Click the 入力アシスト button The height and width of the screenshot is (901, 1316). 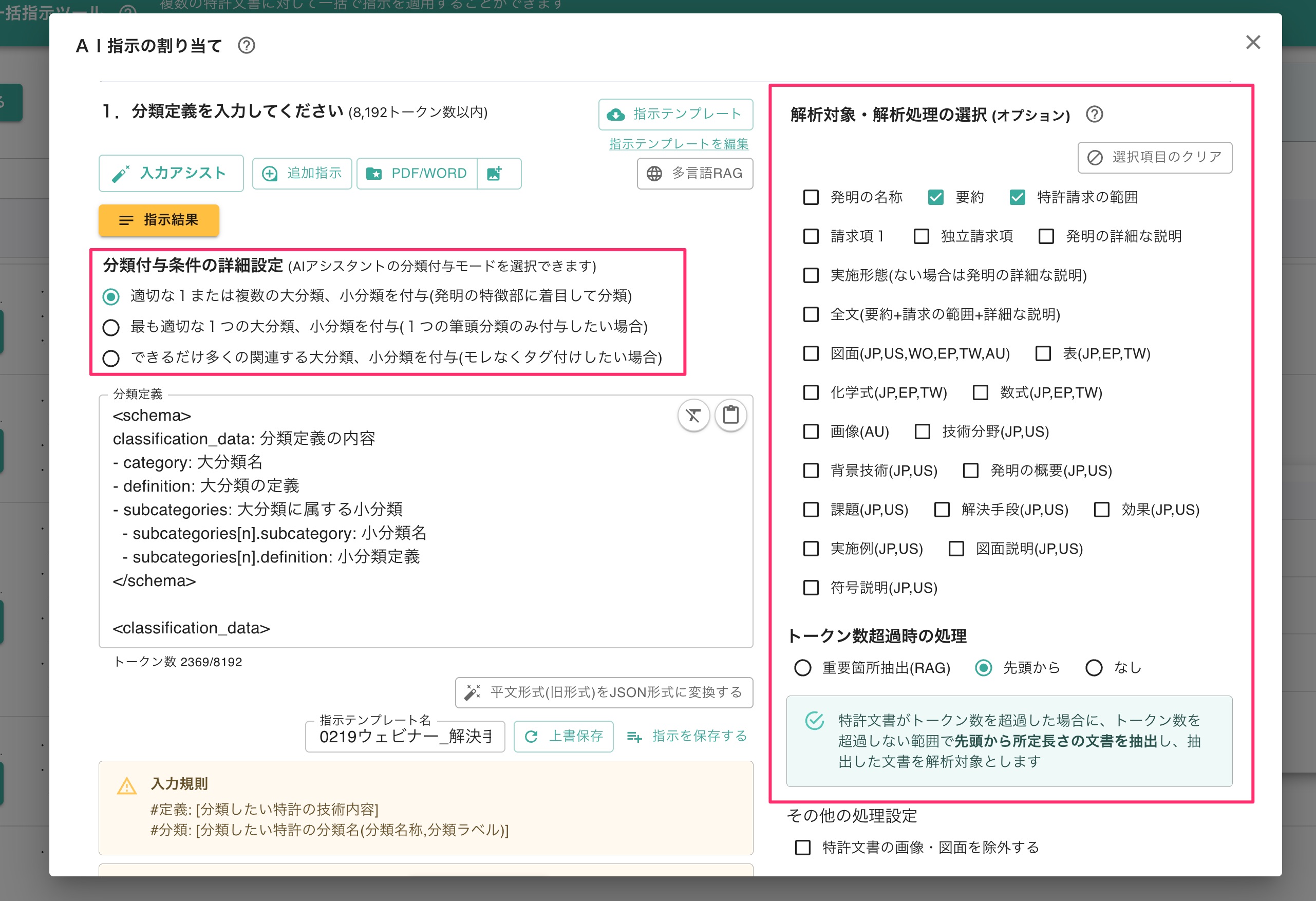coord(171,173)
